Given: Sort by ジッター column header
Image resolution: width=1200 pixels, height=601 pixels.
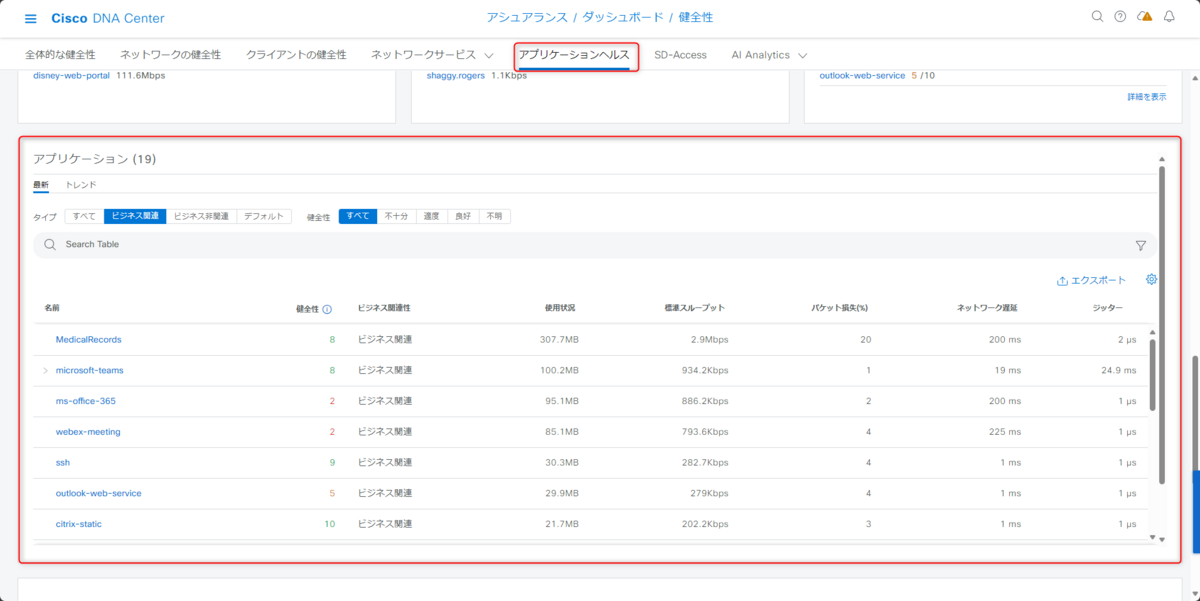Looking at the screenshot, I should [1108, 308].
